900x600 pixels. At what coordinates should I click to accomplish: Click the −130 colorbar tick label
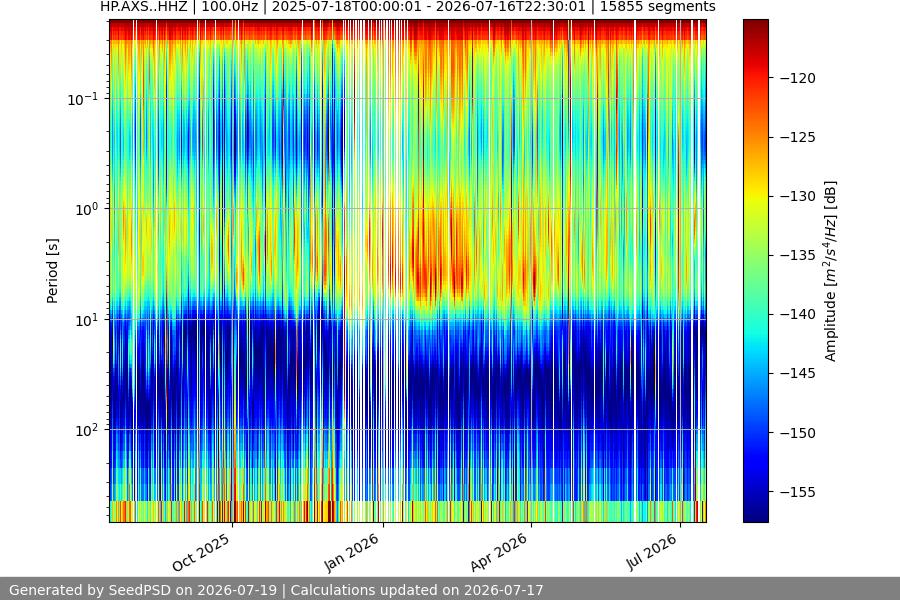click(798, 196)
